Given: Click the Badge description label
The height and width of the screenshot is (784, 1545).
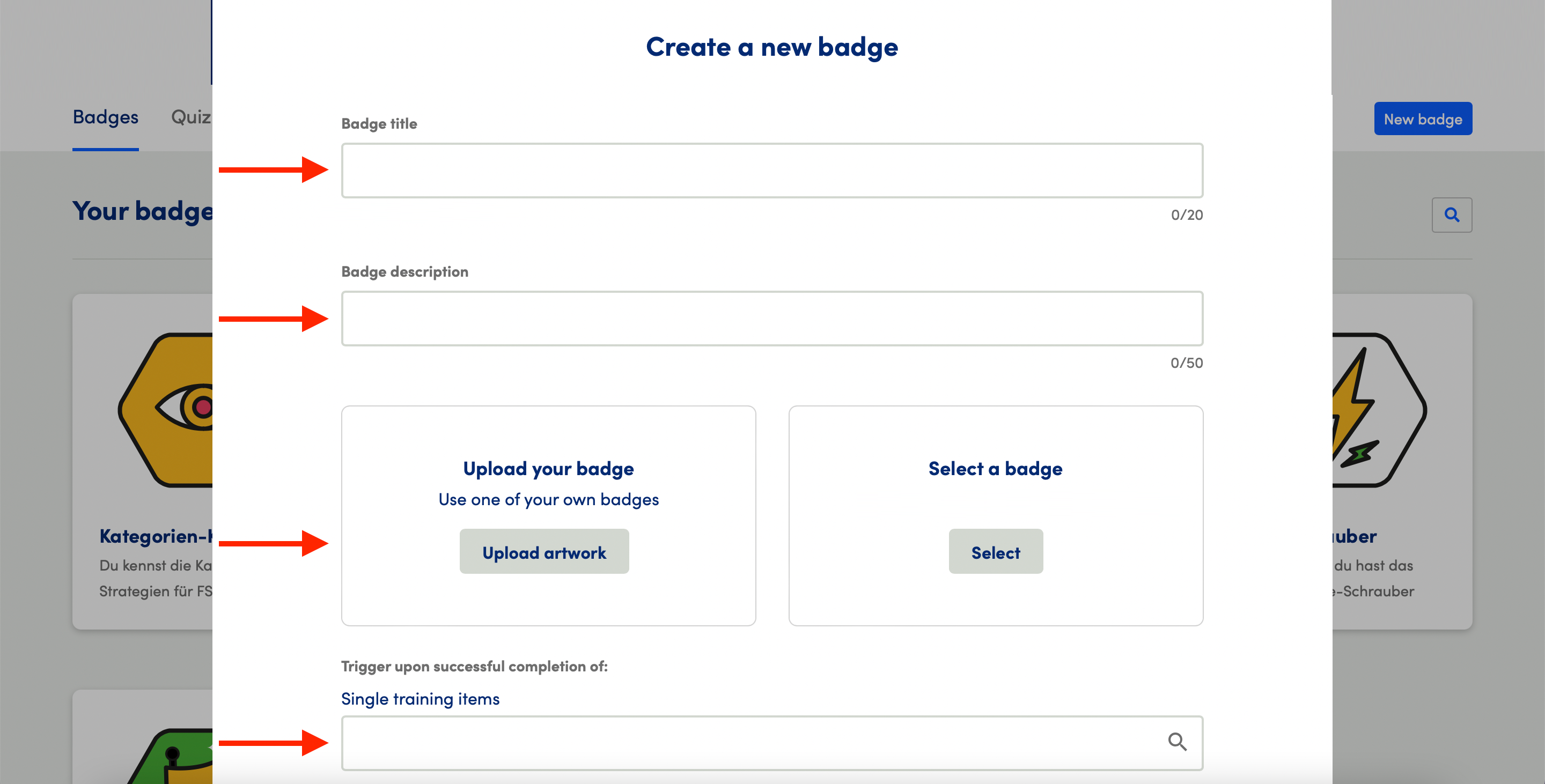Looking at the screenshot, I should click(x=405, y=271).
